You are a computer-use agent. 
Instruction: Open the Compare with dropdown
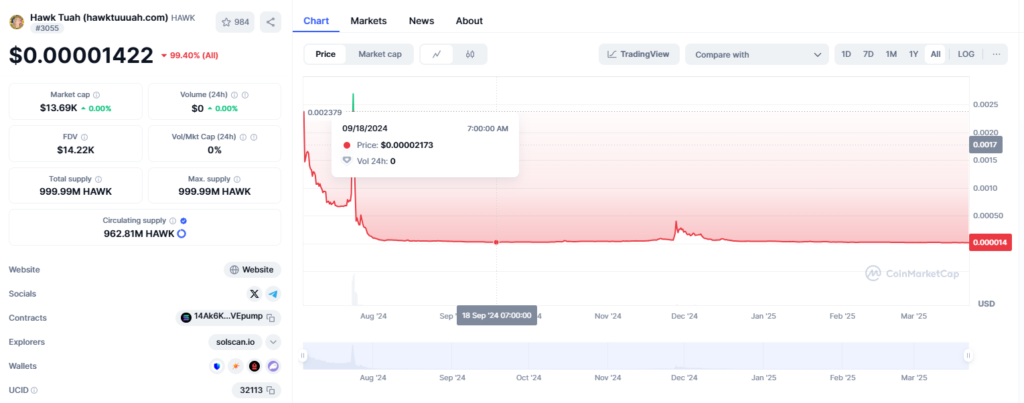(757, 55)
